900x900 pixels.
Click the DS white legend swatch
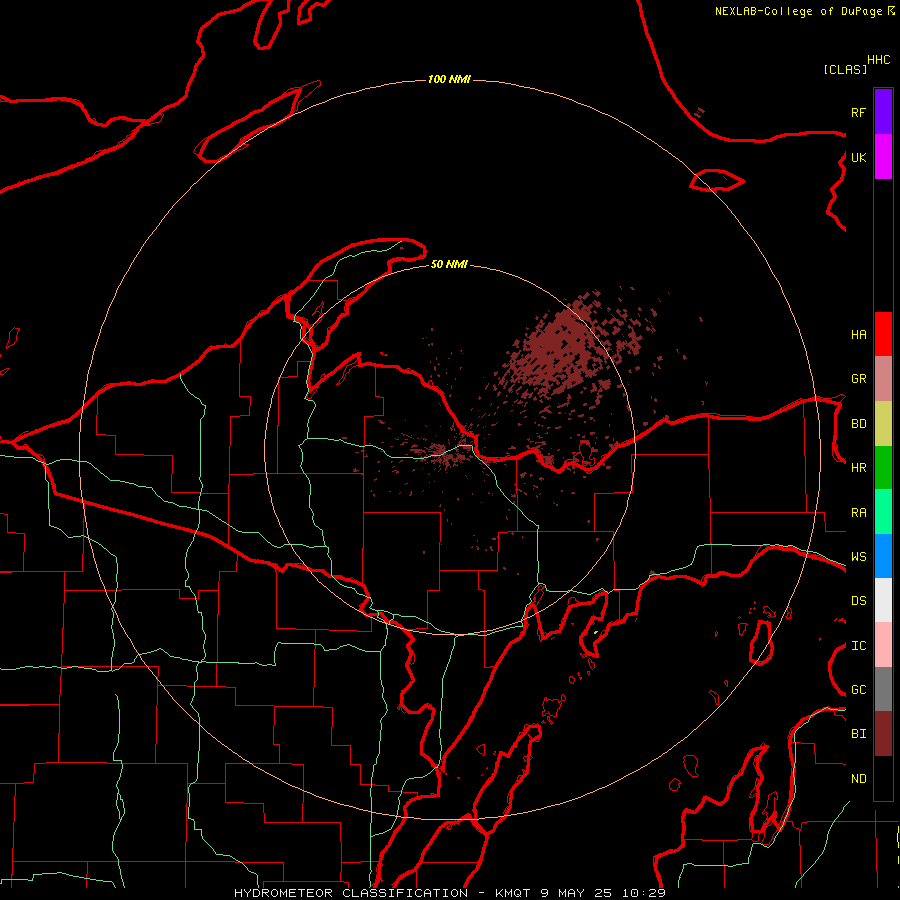tap(883, 600)
